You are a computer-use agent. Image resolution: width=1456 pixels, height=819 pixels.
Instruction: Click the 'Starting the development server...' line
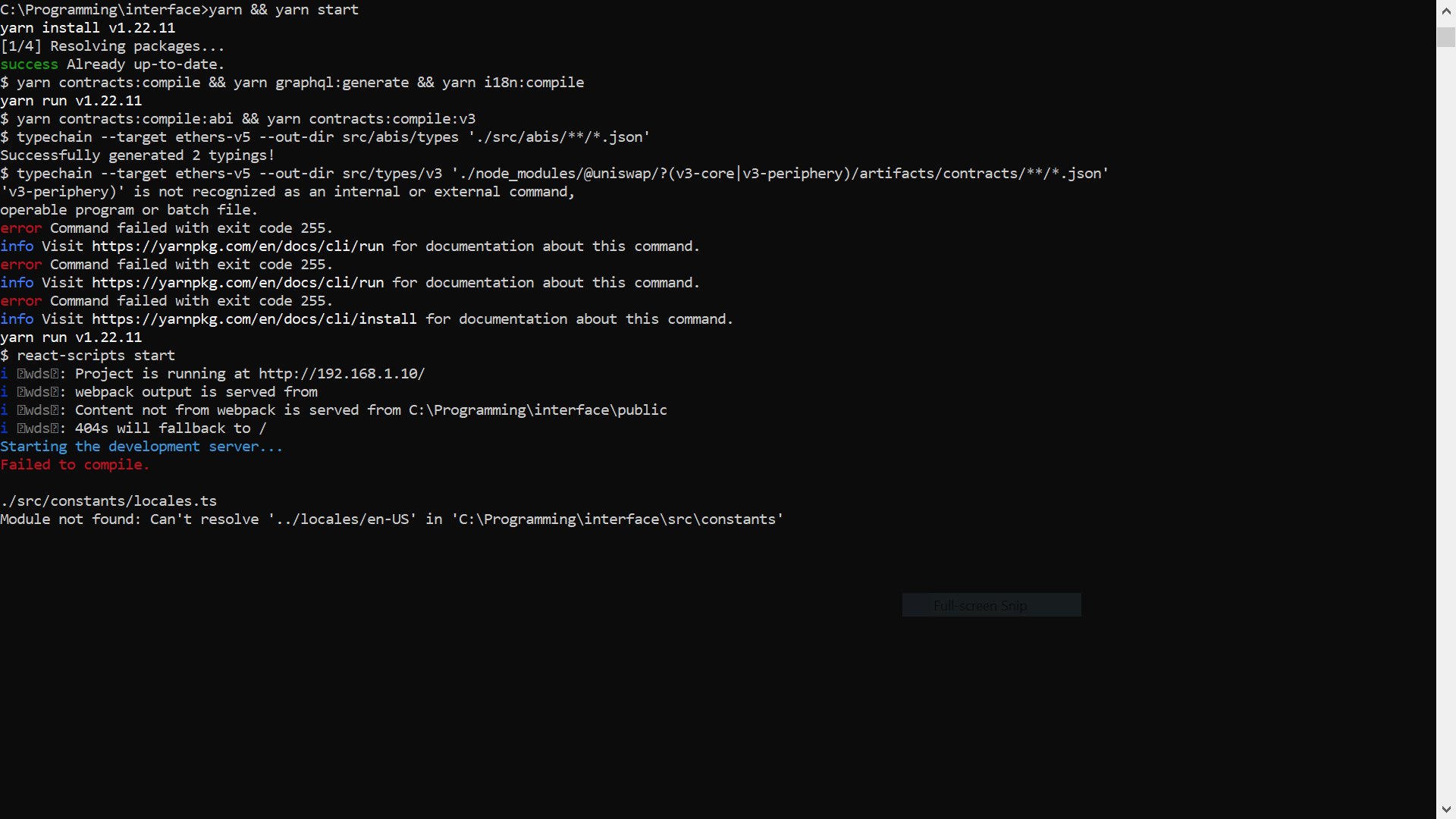141,446
